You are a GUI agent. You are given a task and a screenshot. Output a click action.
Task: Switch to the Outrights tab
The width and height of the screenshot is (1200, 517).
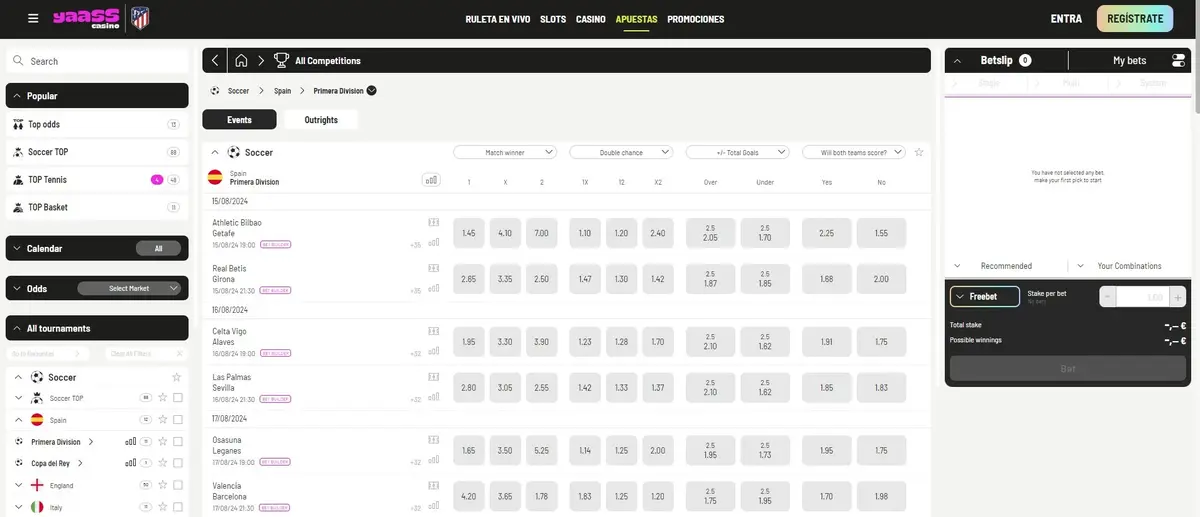(x=321, y=120)
